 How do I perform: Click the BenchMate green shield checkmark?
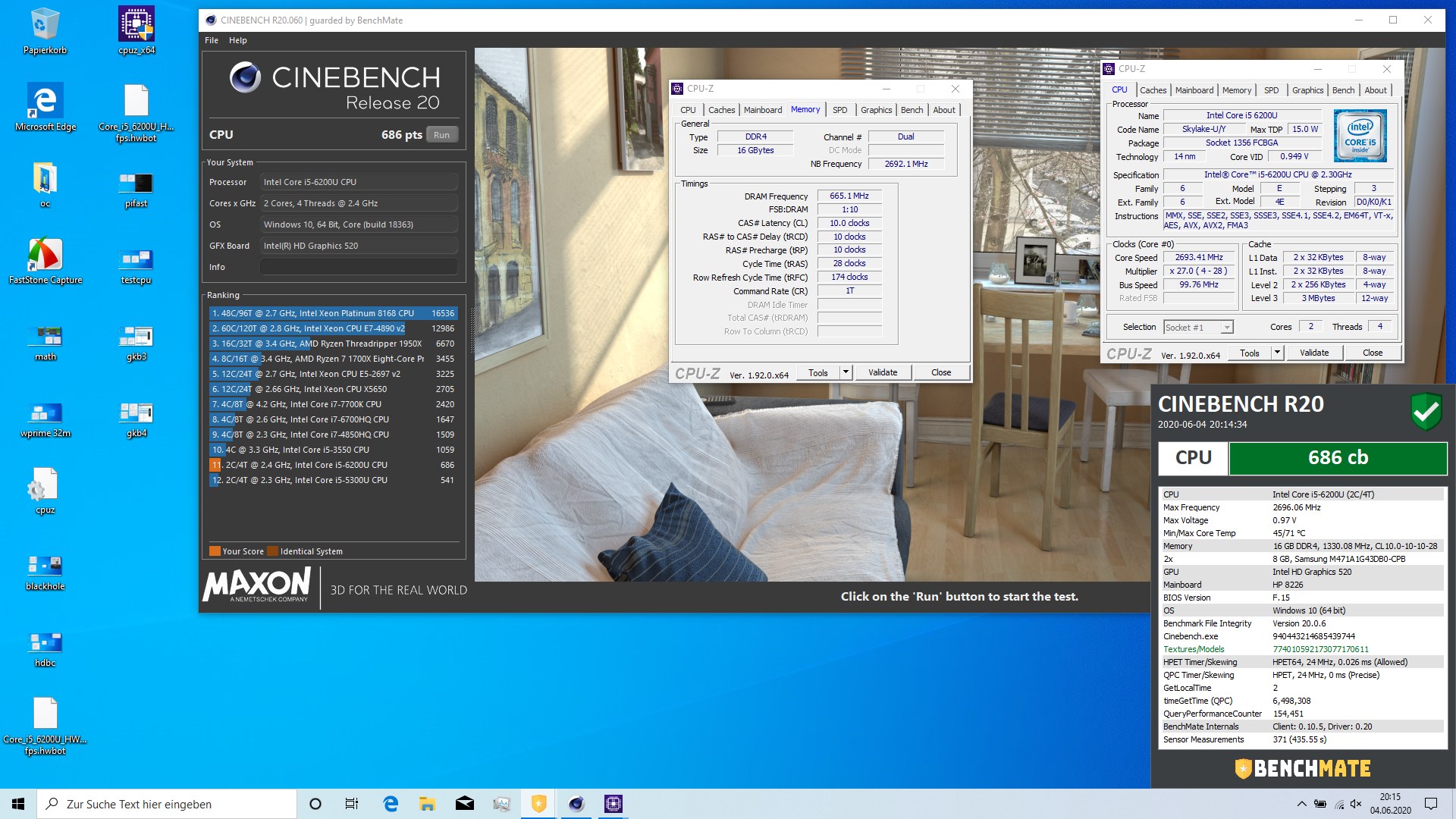tap(1426, 412)
